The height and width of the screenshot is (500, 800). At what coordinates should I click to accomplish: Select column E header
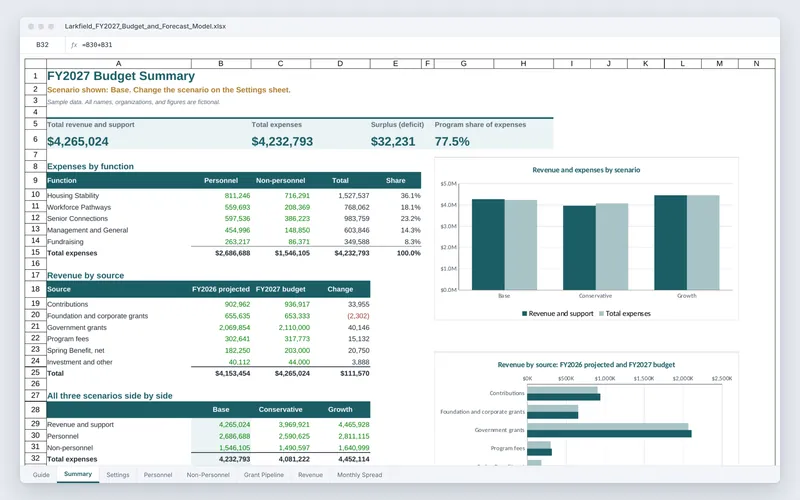coord(396,64)
